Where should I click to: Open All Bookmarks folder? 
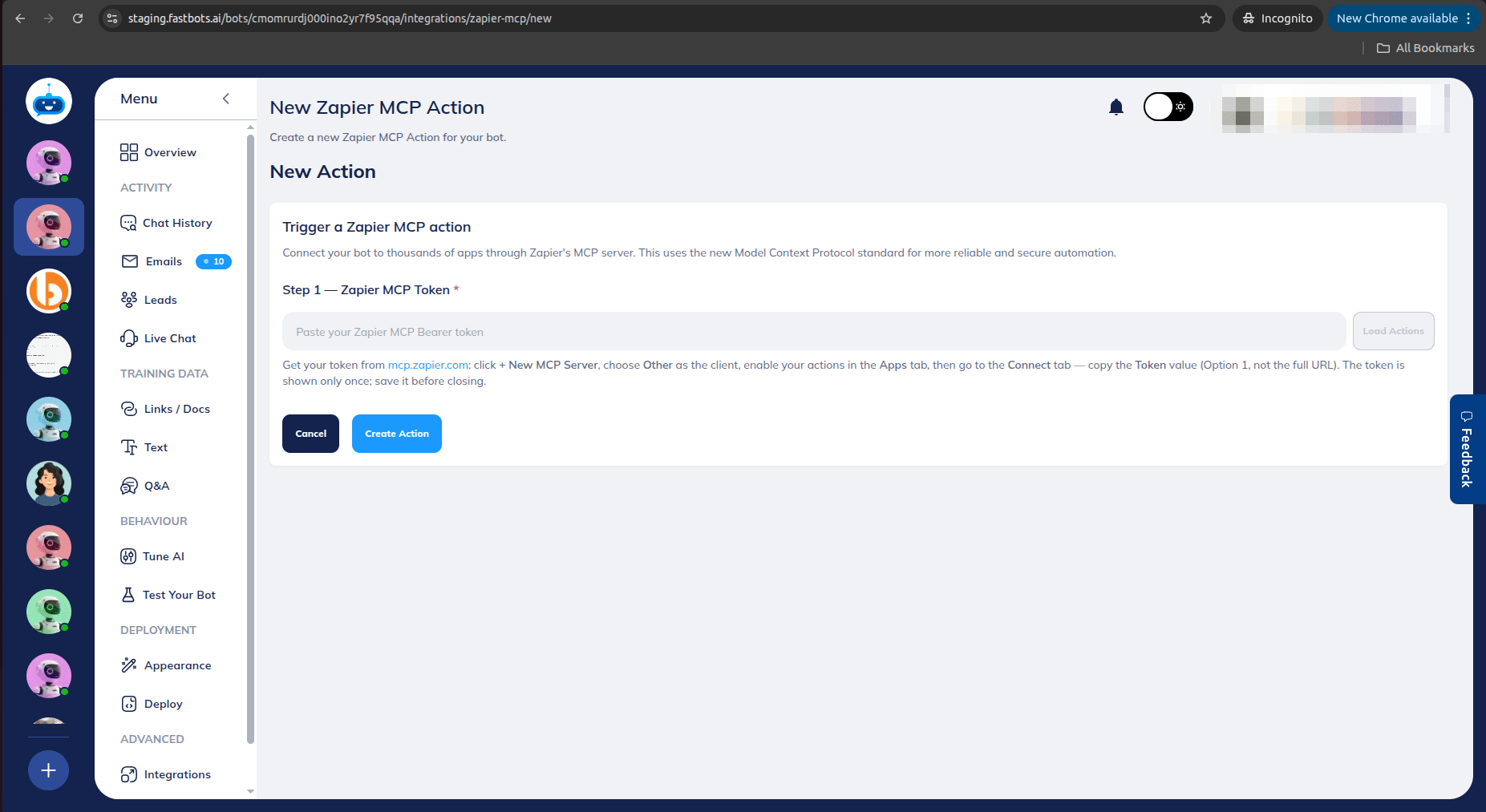1425,48
